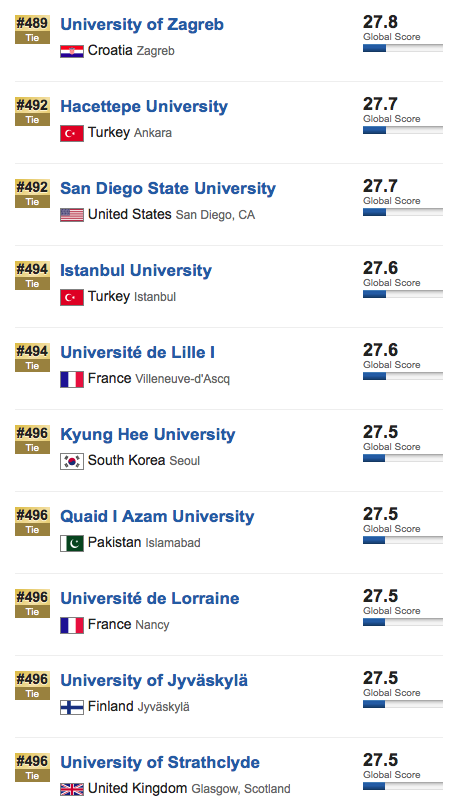Screen dimensions: 455x807
Task: Click the France flag beside Nancy
Action: coord(72,625)
